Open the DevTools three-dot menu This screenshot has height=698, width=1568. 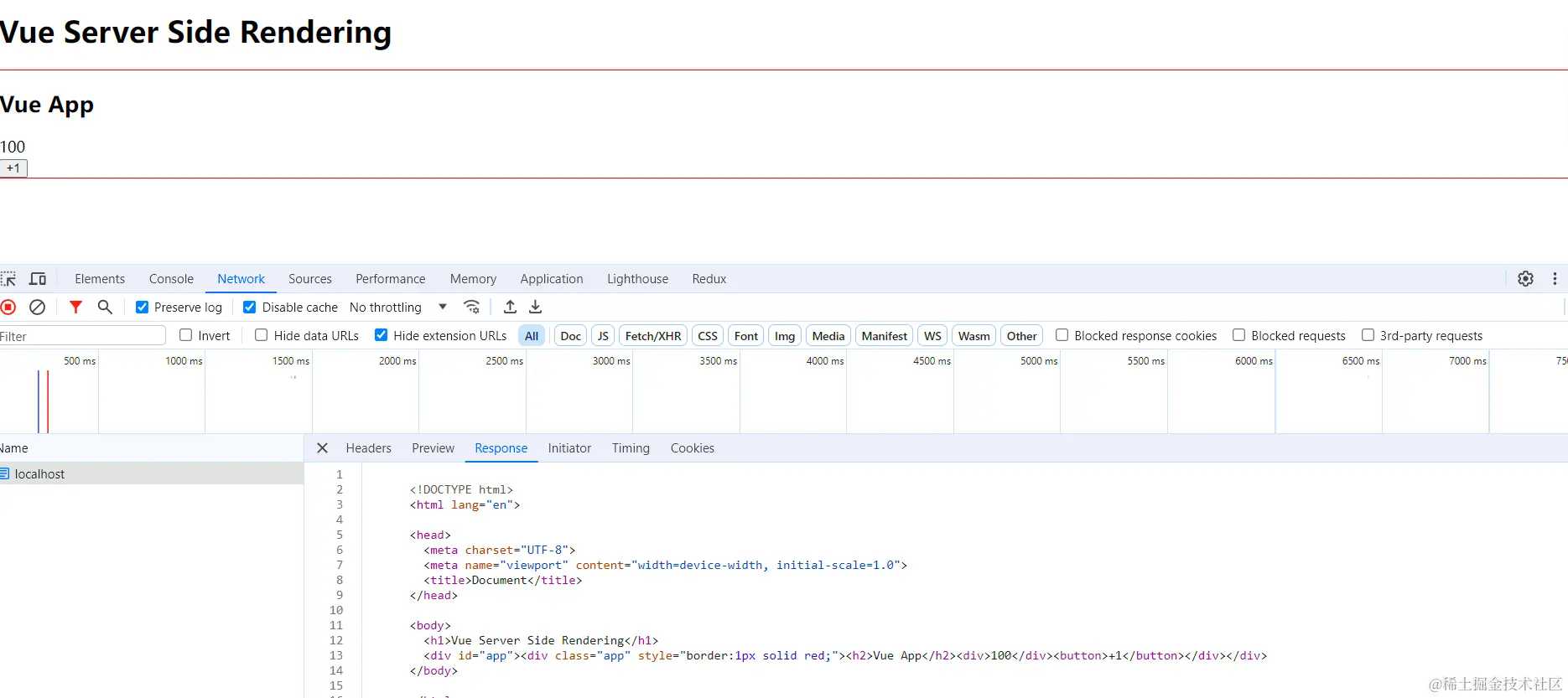click(x=1555, y=279)
